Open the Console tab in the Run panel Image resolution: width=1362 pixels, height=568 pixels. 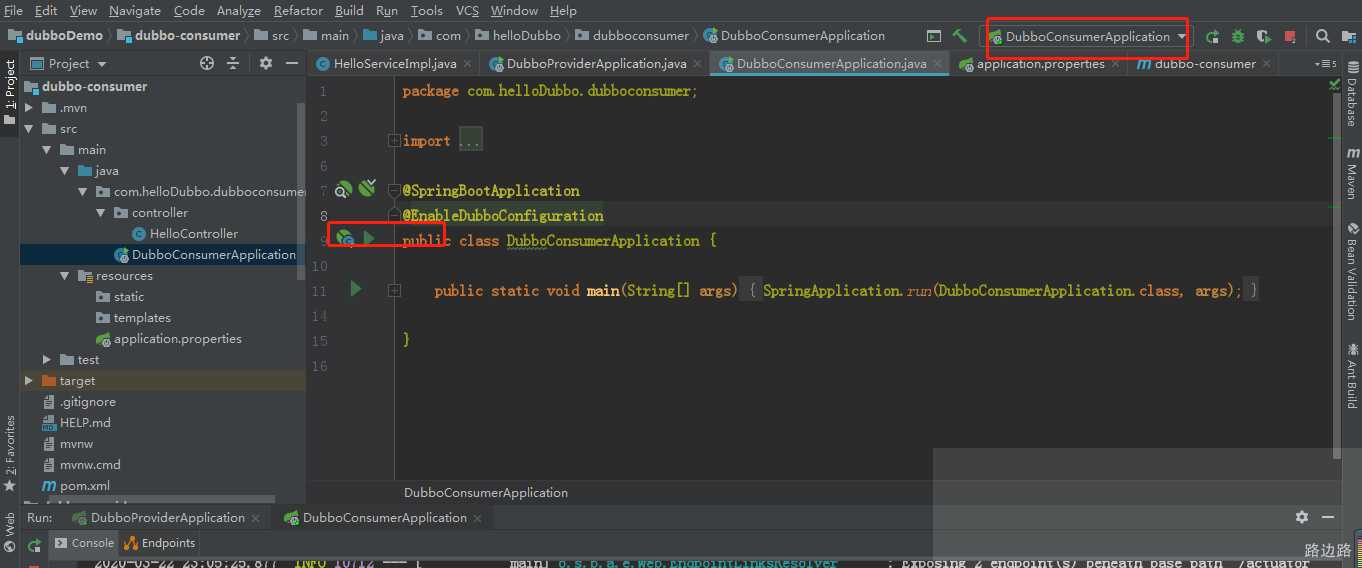[84, 543]
